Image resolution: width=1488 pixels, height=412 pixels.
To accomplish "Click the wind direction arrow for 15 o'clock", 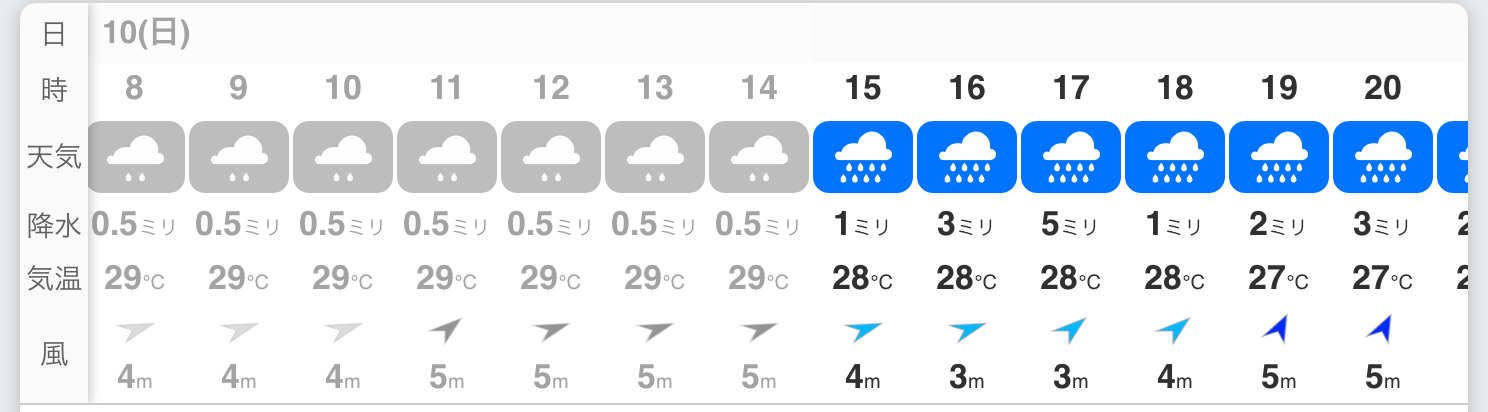I will pyautogui.click(x=863, y=331).
